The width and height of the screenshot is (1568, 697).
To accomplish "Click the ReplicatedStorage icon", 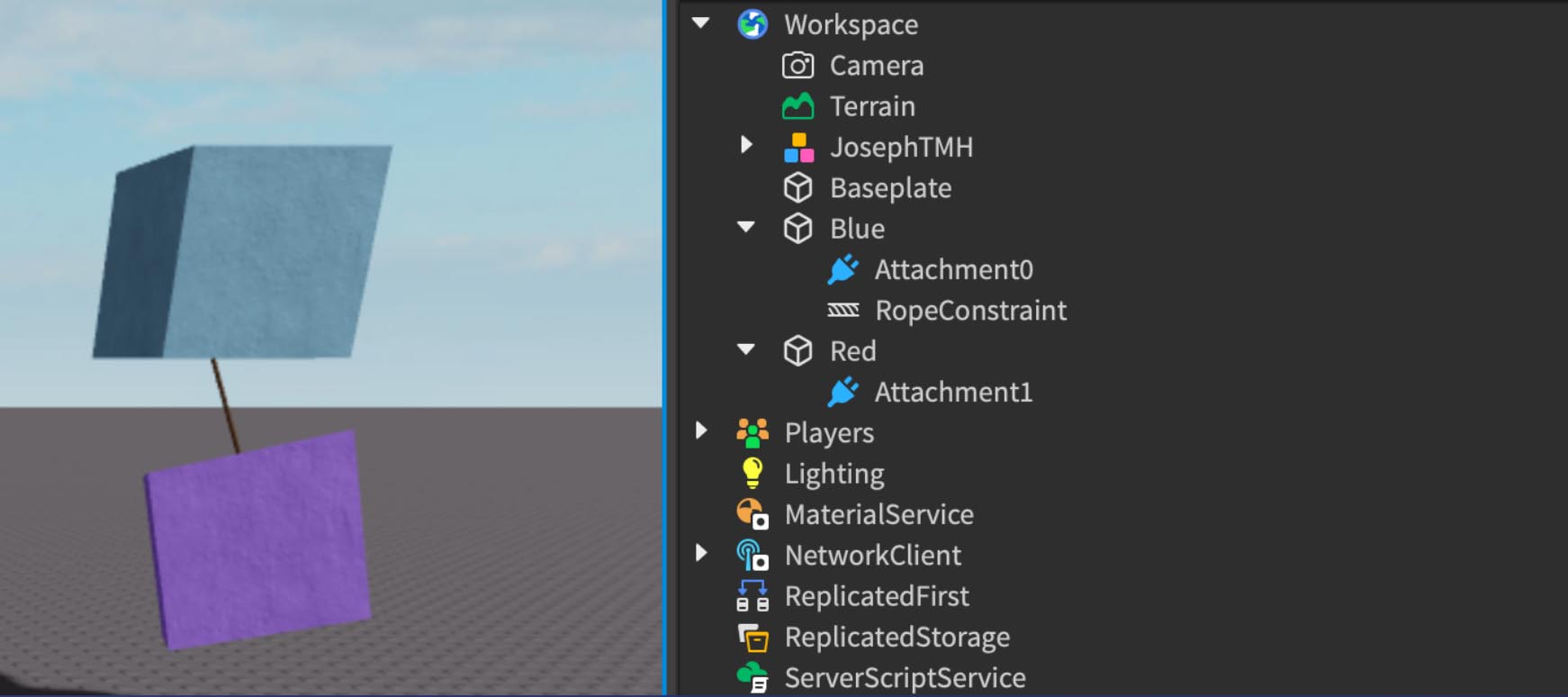I will coord(752,637).
